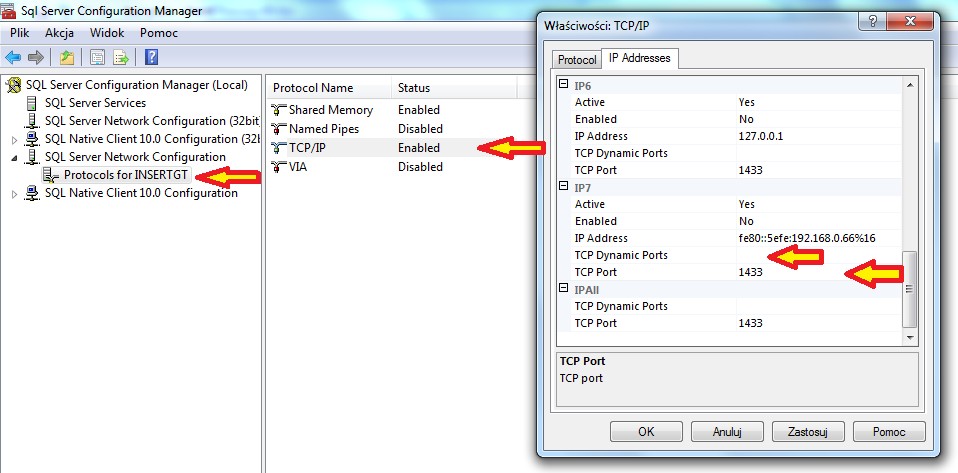Viewport: 958px width, 473px height.
Task: Confirm the dialog with OK
Action: (x=646, y=431)
